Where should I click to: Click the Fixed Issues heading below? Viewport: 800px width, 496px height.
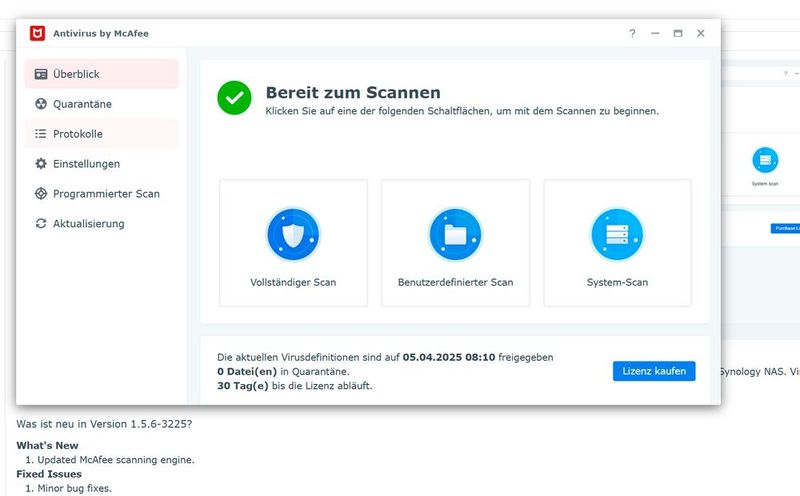point(49,474)
